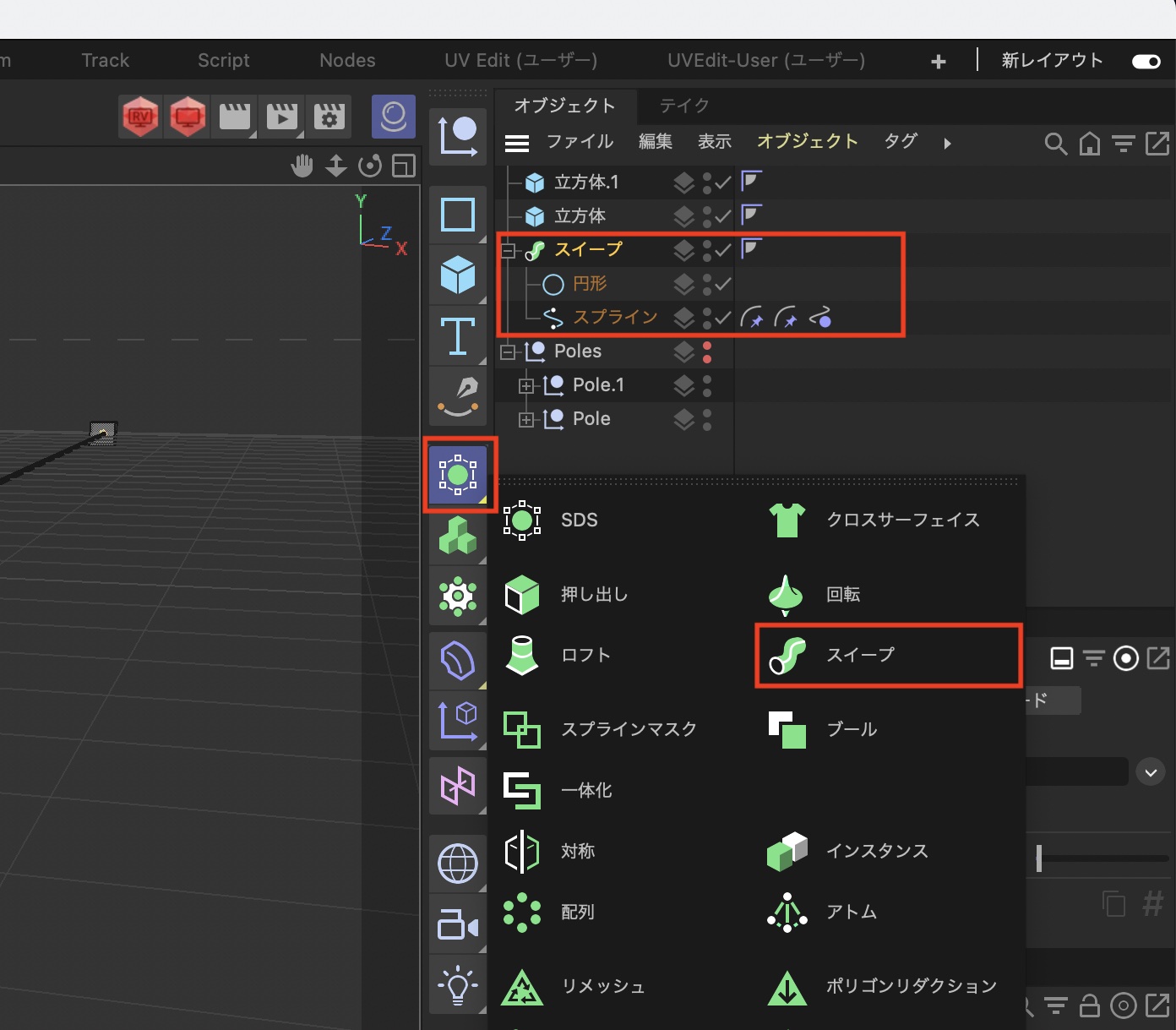This screenshot has width=1176, height=1030.
Task: Click the Spline Pen tool icon
Action: [458, 396]
